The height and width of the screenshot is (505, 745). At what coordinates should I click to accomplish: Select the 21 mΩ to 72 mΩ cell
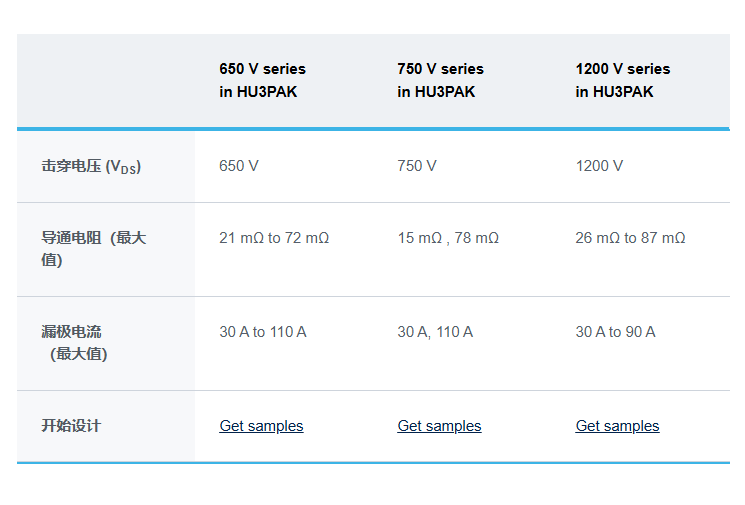pyautogui.click(x=274, y=238)
